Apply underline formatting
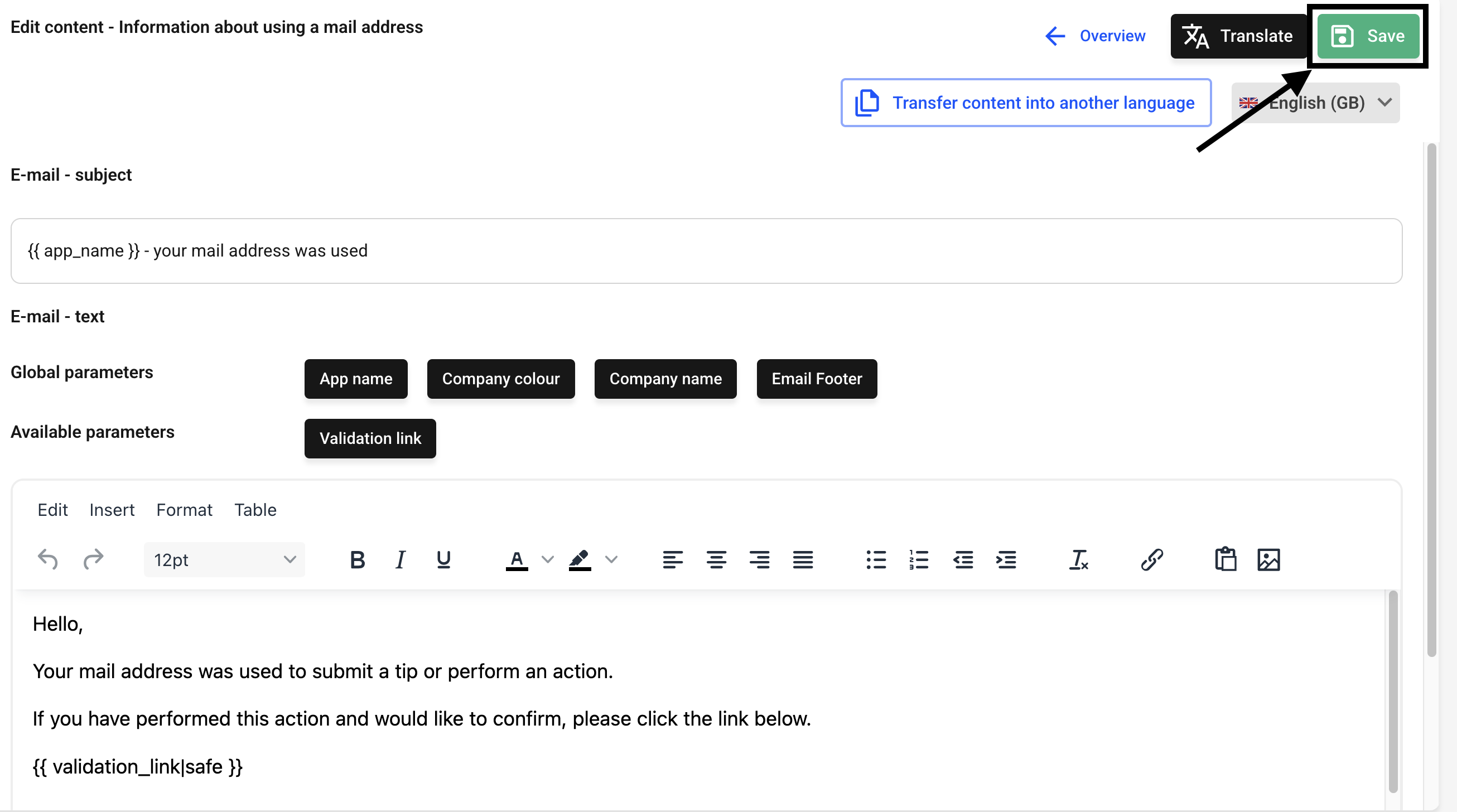 [x=443, y=560]
